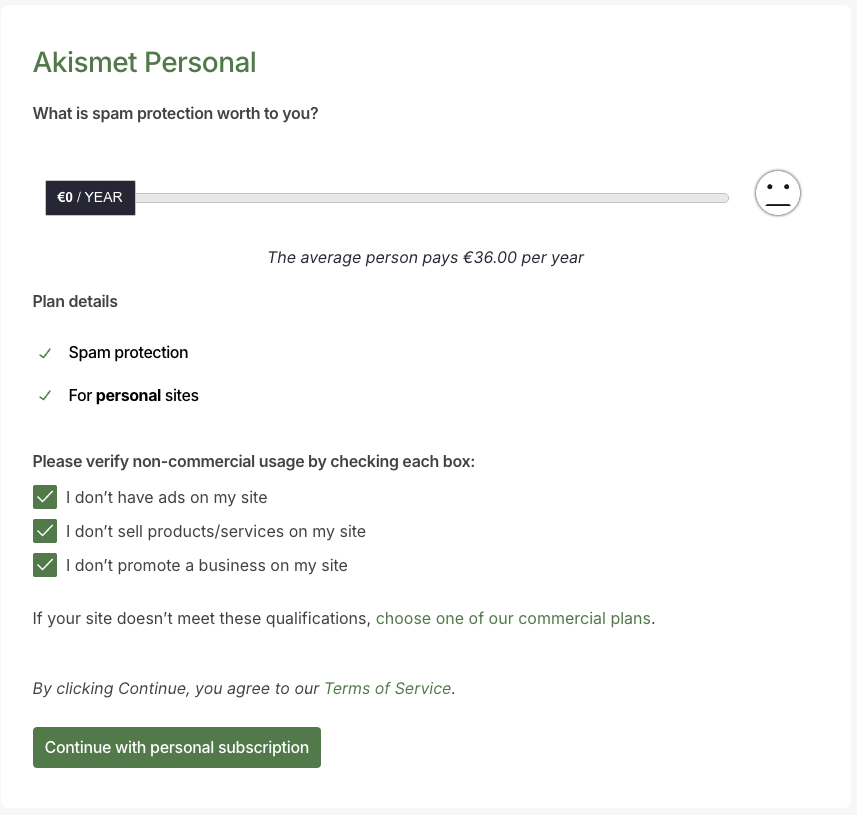Click the verify non-commercial usage heading

click(253, 461)
